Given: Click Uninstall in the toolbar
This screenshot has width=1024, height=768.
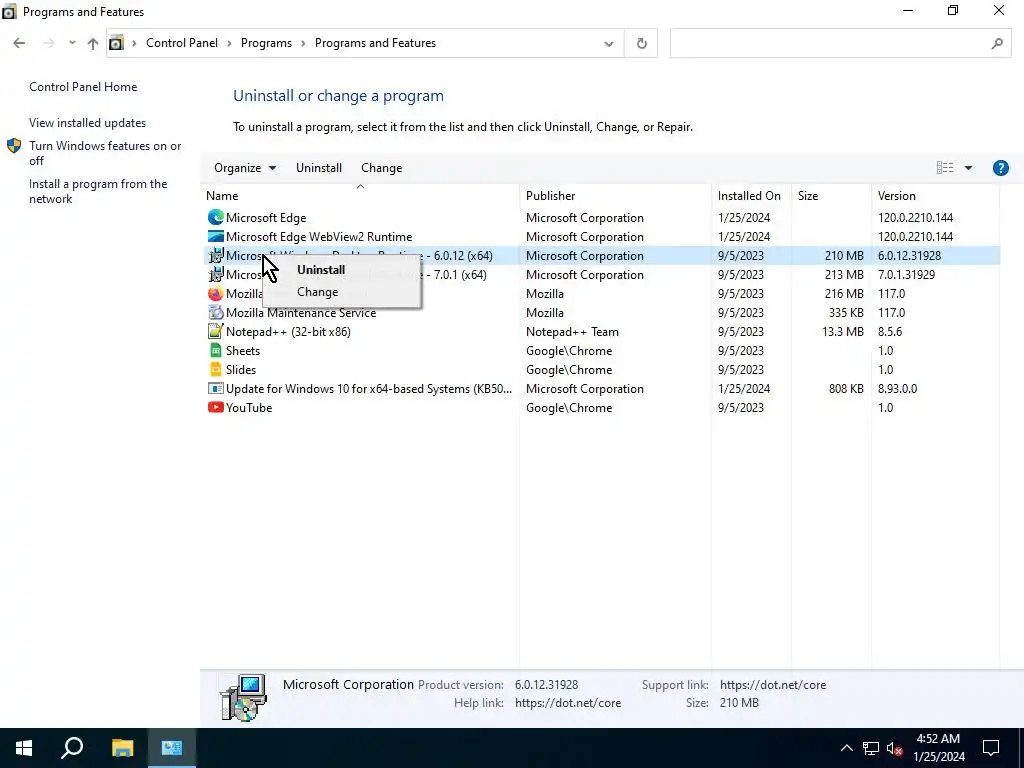Looking at the screenshot, I should pyautogui.click(x=319, y=168).
